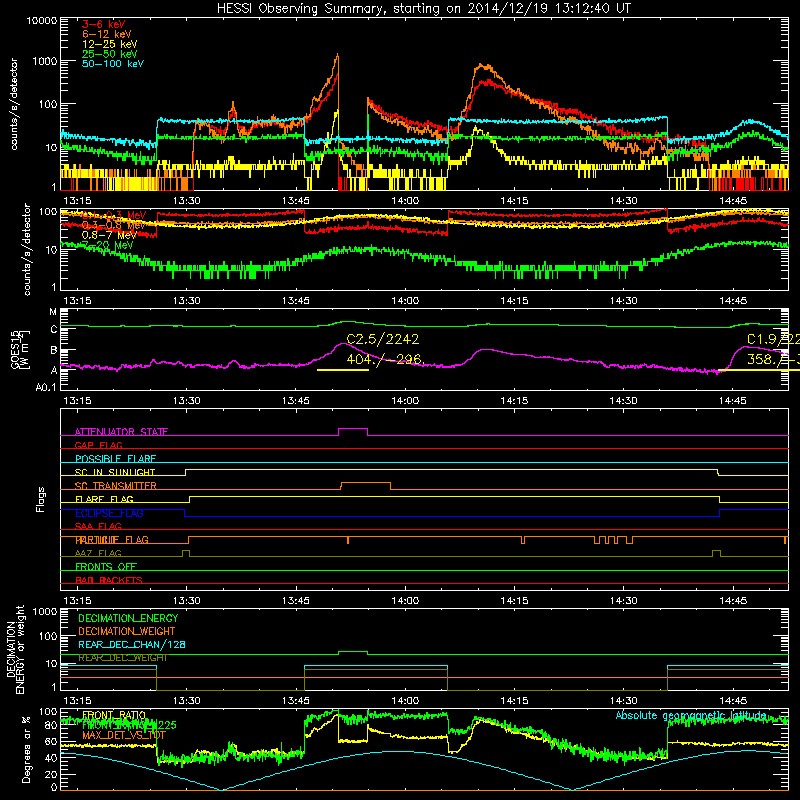Click the DECIMATION_WEIGHT legend label
The image size is (800, 800).
click(127, 631)
